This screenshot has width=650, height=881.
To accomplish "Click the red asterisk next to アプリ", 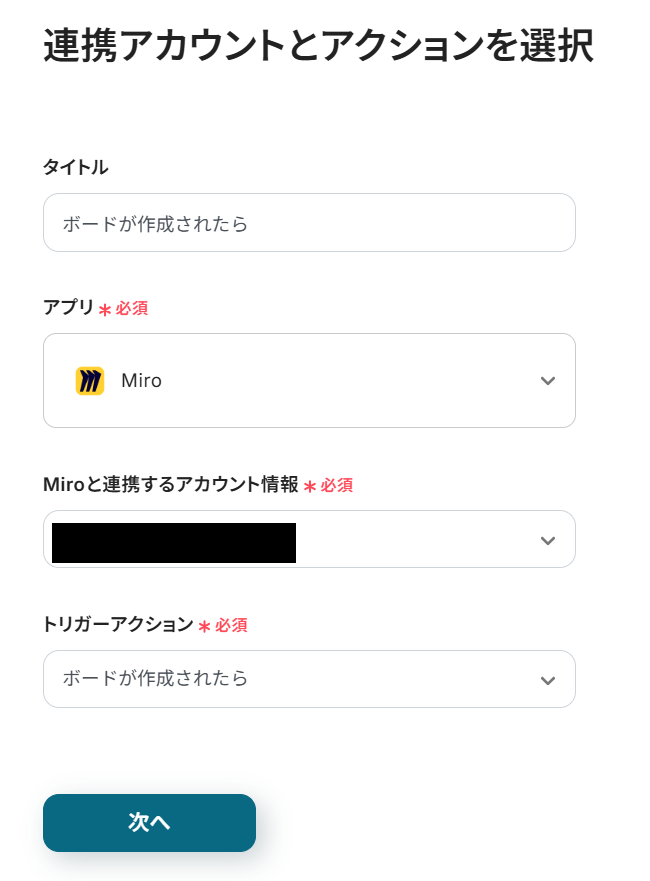I will pos(104,310).
